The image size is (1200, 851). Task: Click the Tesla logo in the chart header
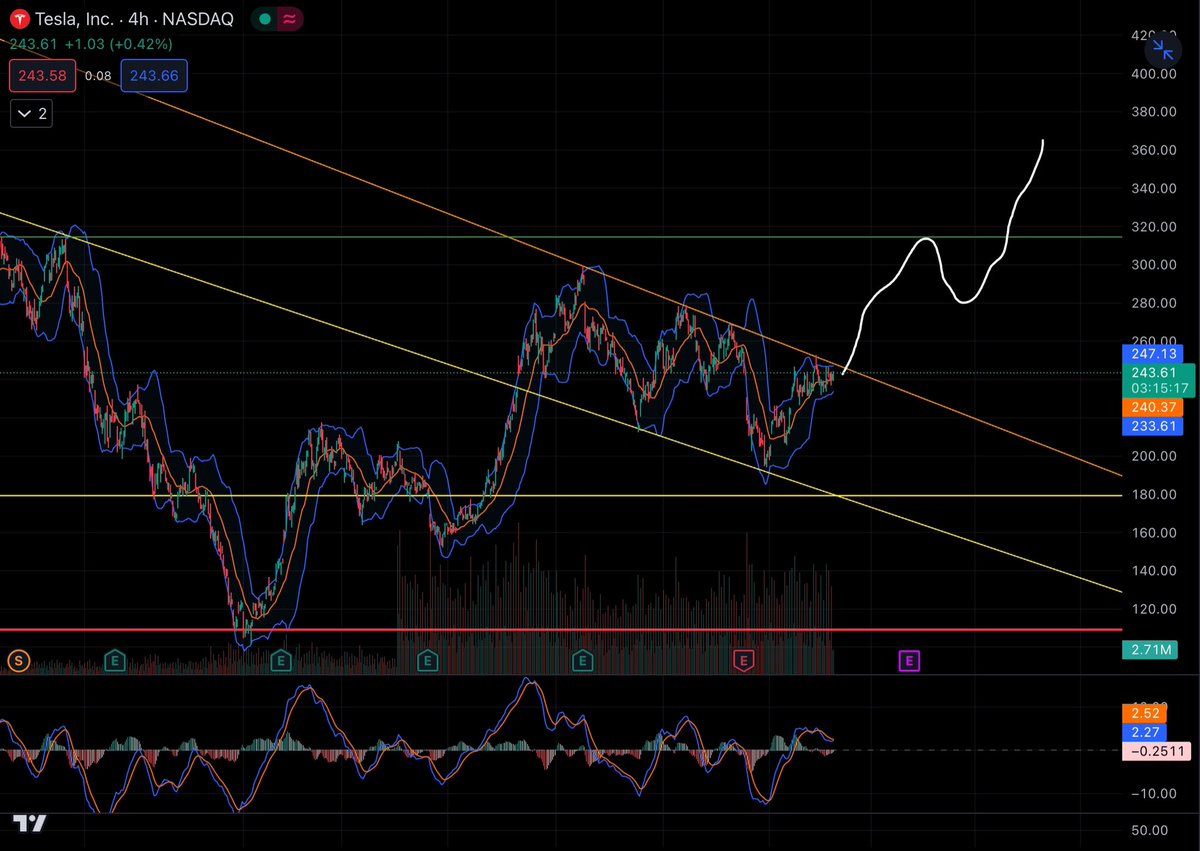point(19,18)
